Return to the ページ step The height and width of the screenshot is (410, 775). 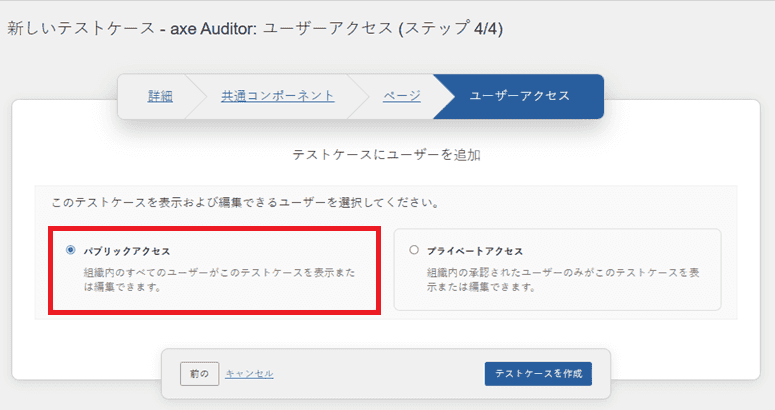click(401, 96)
